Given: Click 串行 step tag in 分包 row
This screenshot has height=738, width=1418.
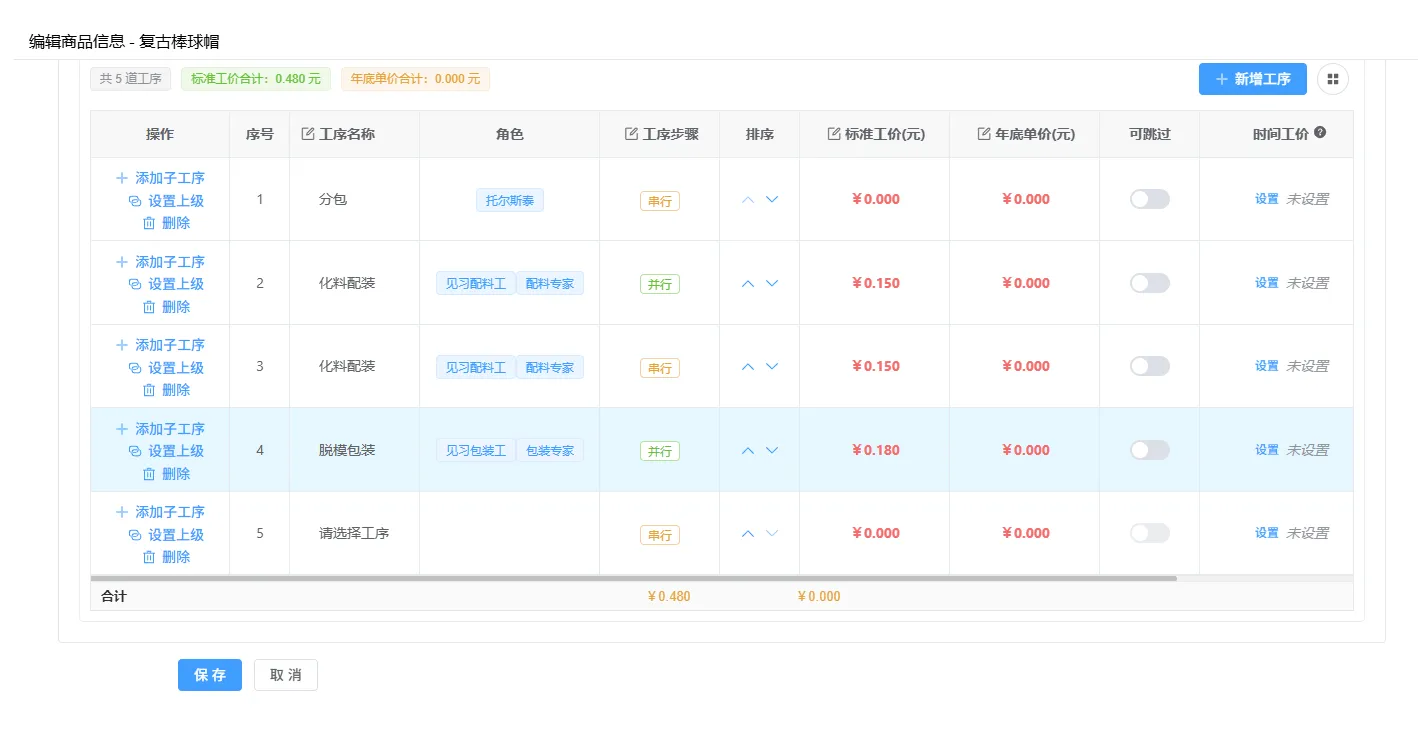Looking at the screenshot, I should 660,201.
